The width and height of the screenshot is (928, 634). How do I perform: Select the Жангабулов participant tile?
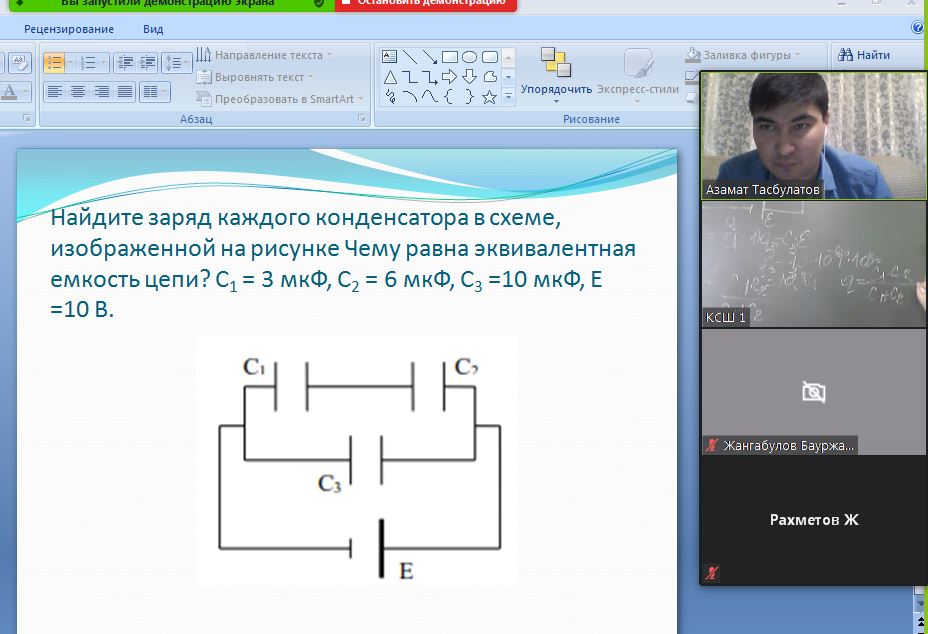click(814, 392)
